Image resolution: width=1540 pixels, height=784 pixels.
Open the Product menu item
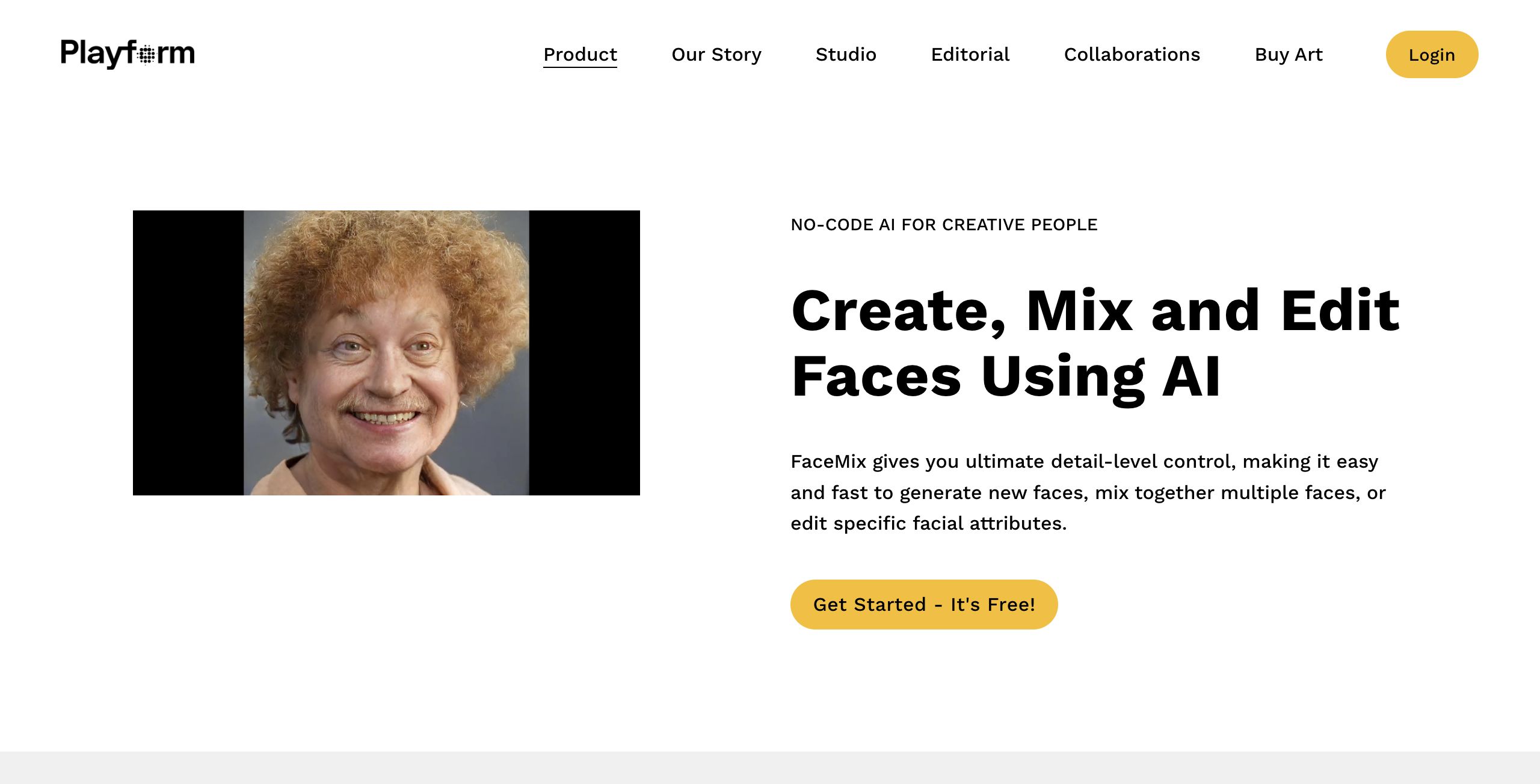pos(580,55)
